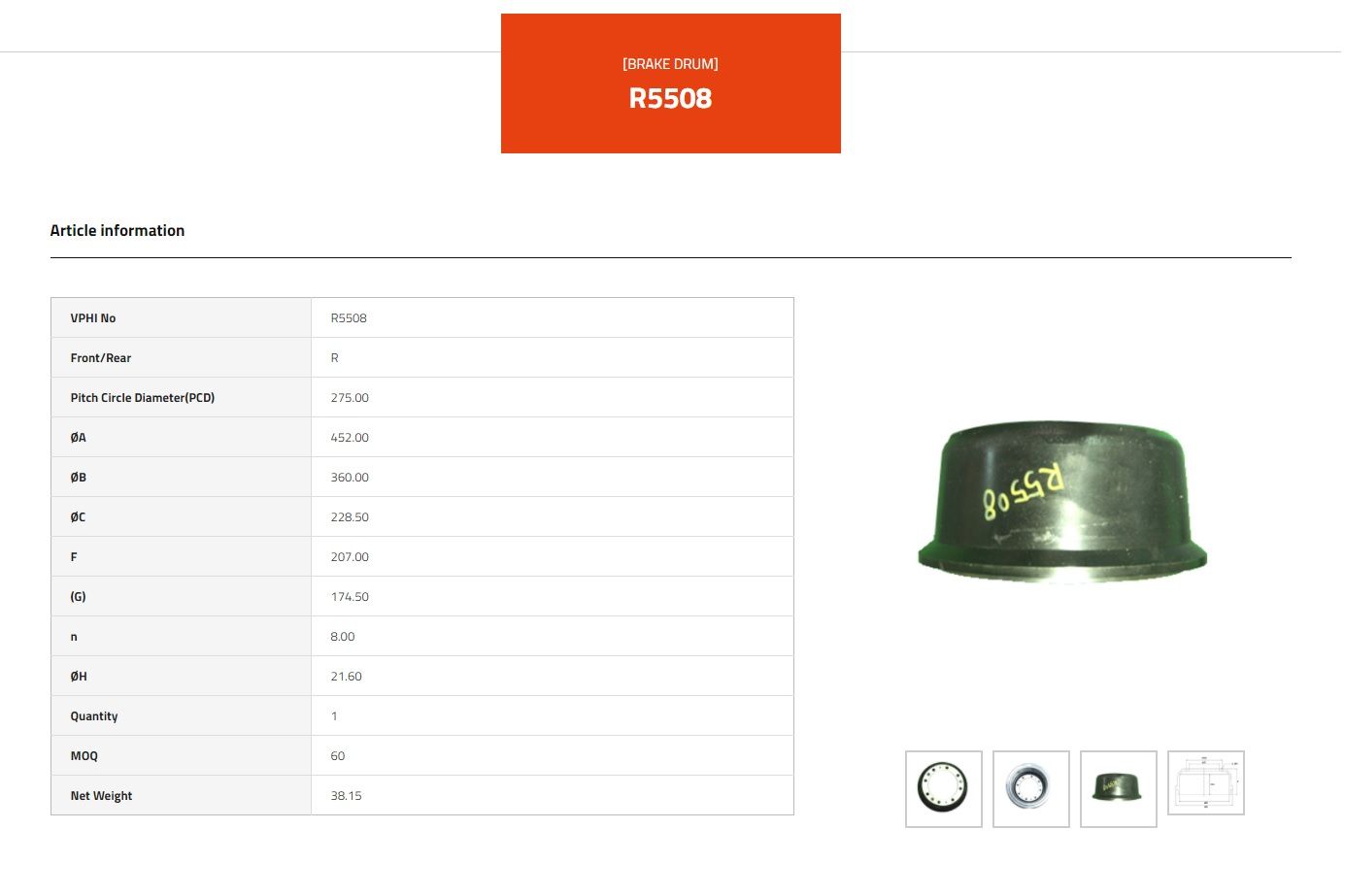Screen dimensions: 1345x896
Task: Click the Front/Rear row label
Action: click(x=101, y=358)
